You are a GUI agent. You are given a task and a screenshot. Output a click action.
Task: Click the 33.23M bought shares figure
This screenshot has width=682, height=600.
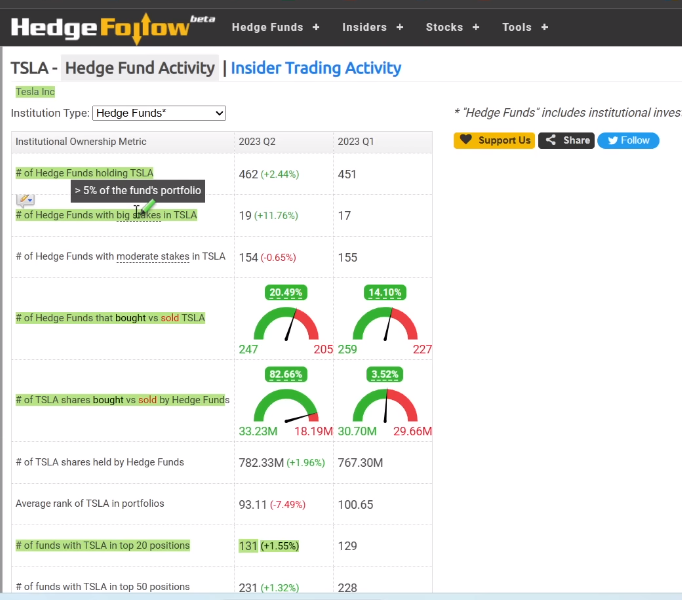(x=258, y=432)
